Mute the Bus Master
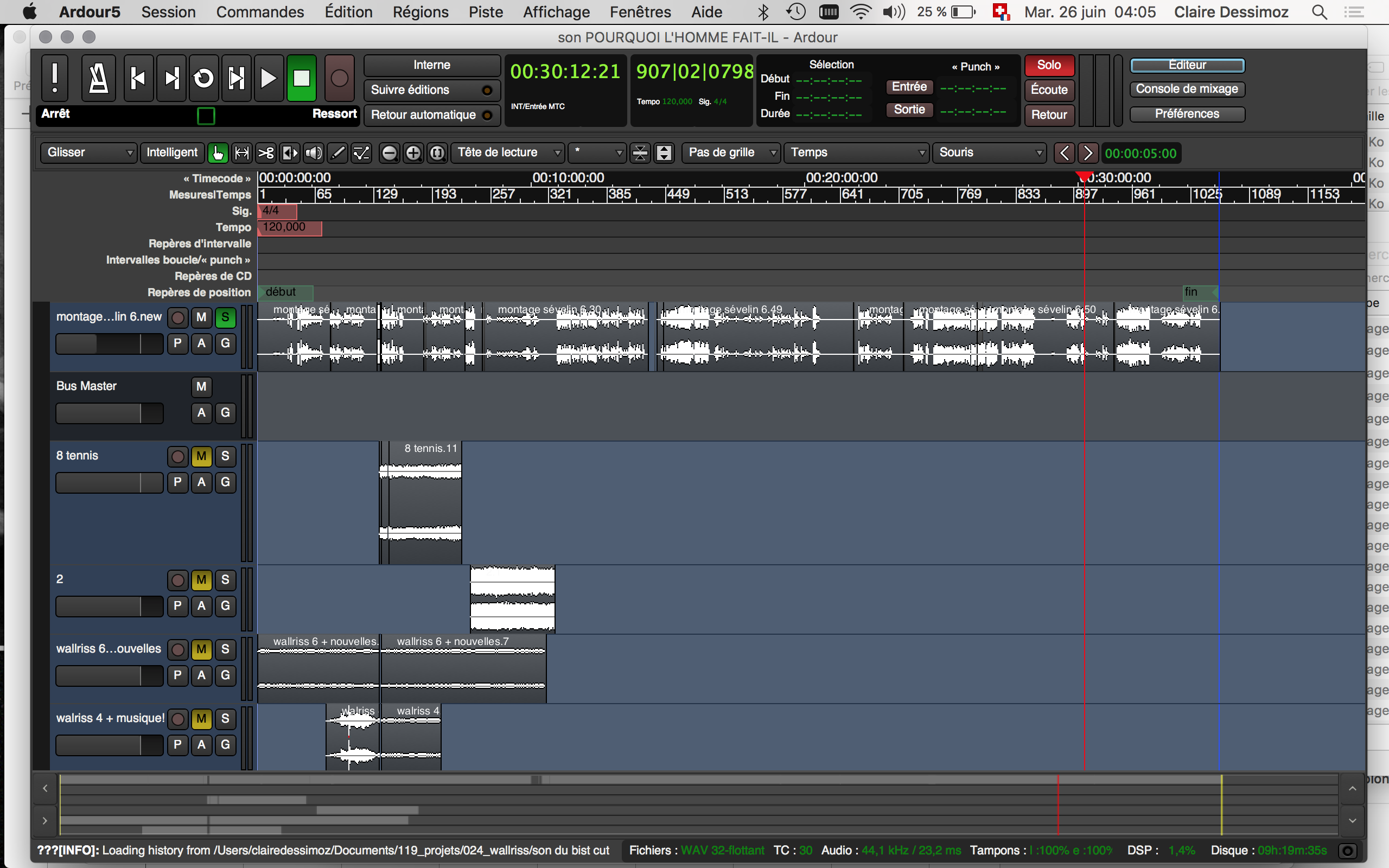Viewport: 1389px width, 868px height. (x=201, y=387)
